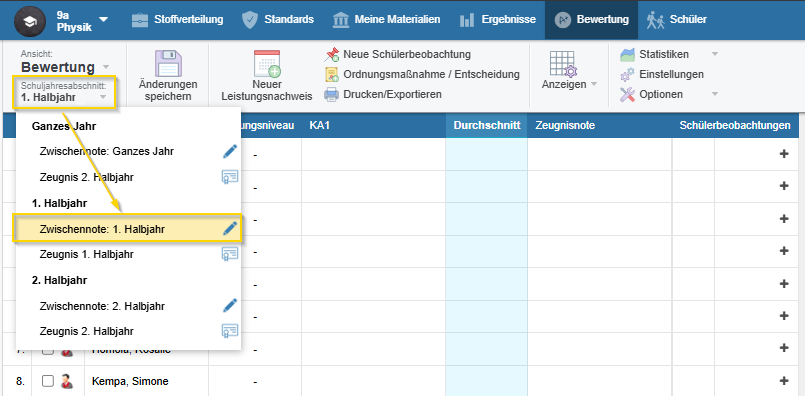The image size is (805, 396).
Task: Click the graduation cap class avatar icon
Action: point(30,21)
